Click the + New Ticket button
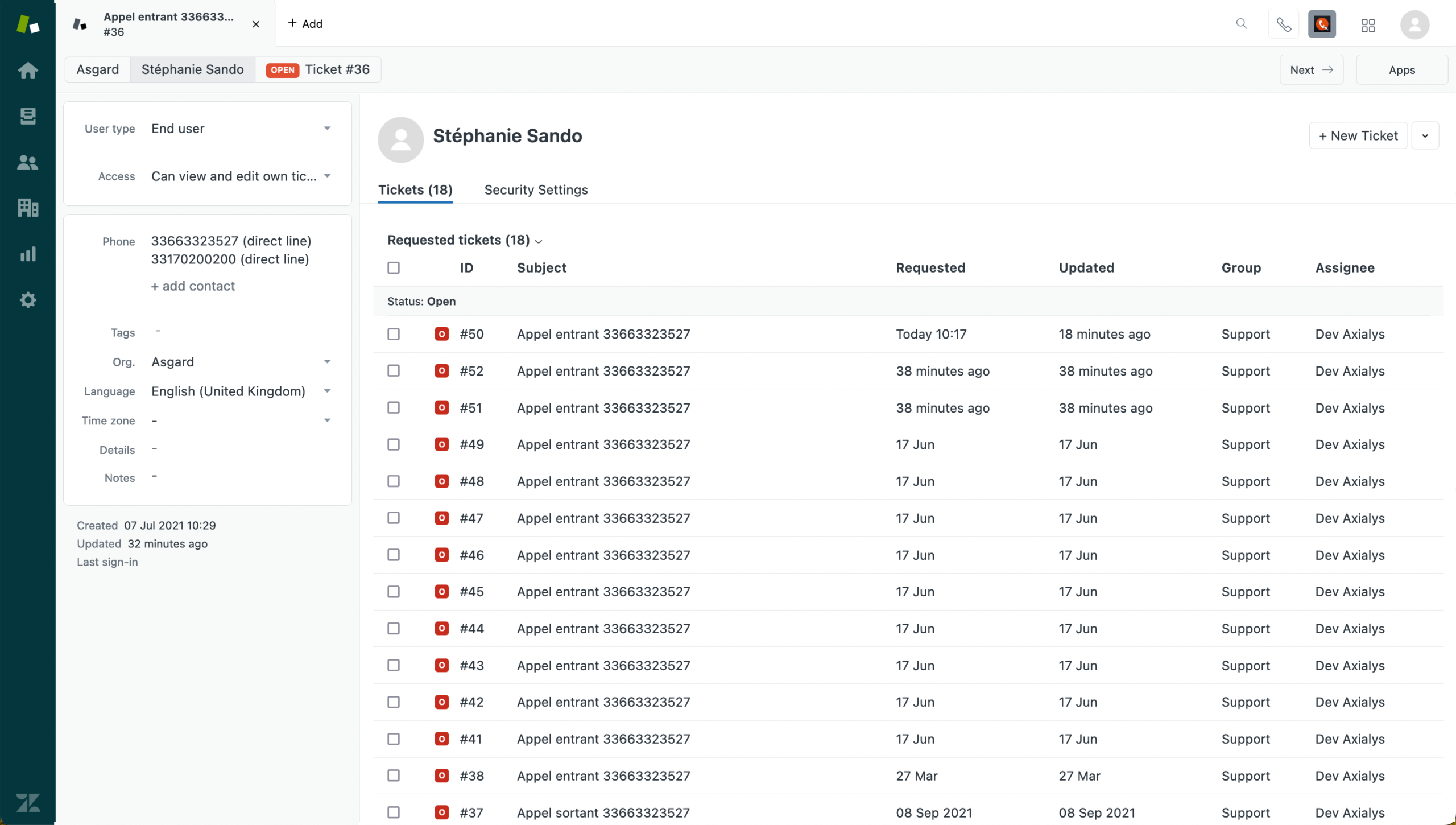Image resolution: width=1456 pixels, height=825 pixels. [x=1358, y=136]
